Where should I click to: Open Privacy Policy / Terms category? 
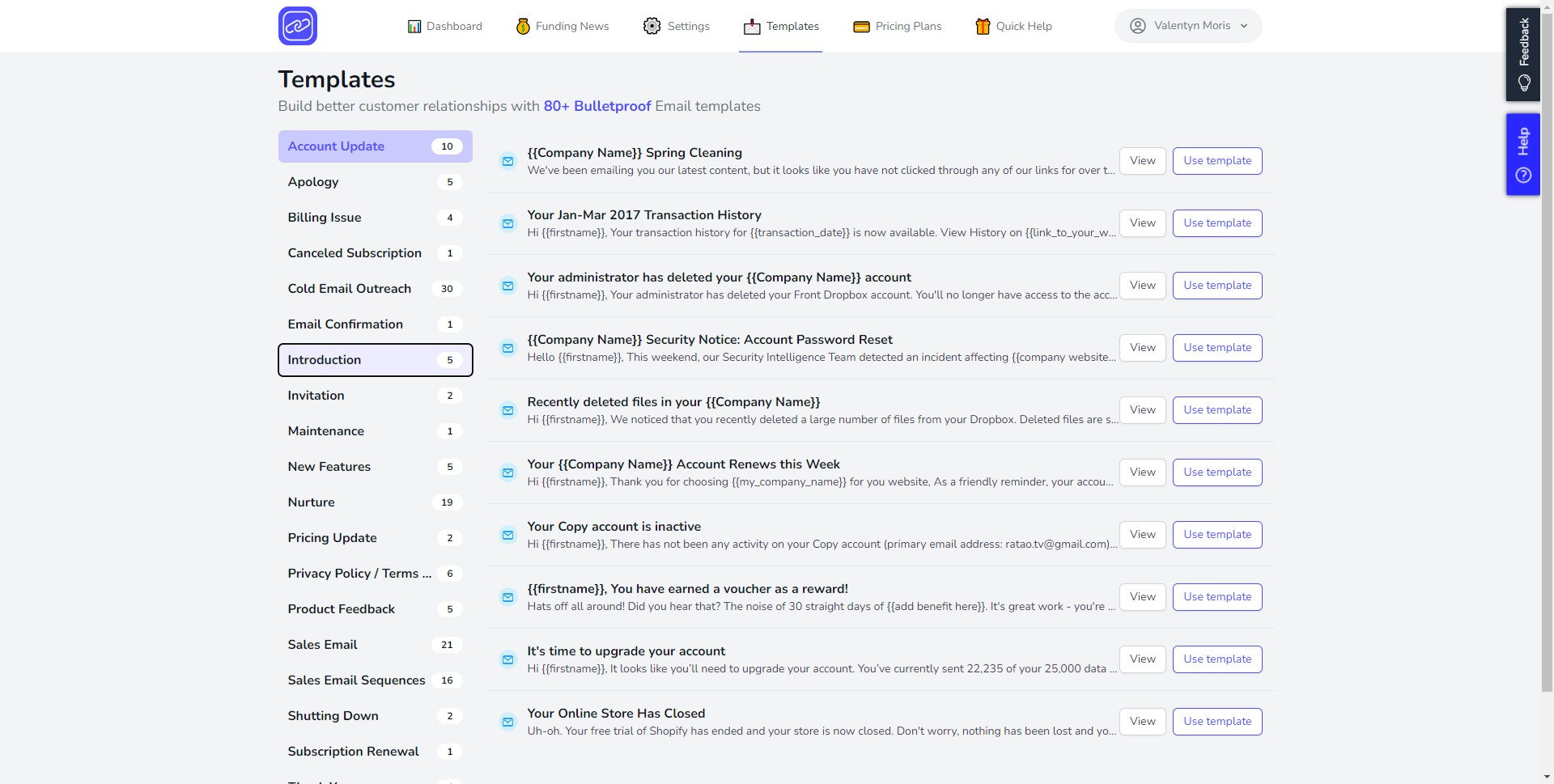[x=375, y=574]
